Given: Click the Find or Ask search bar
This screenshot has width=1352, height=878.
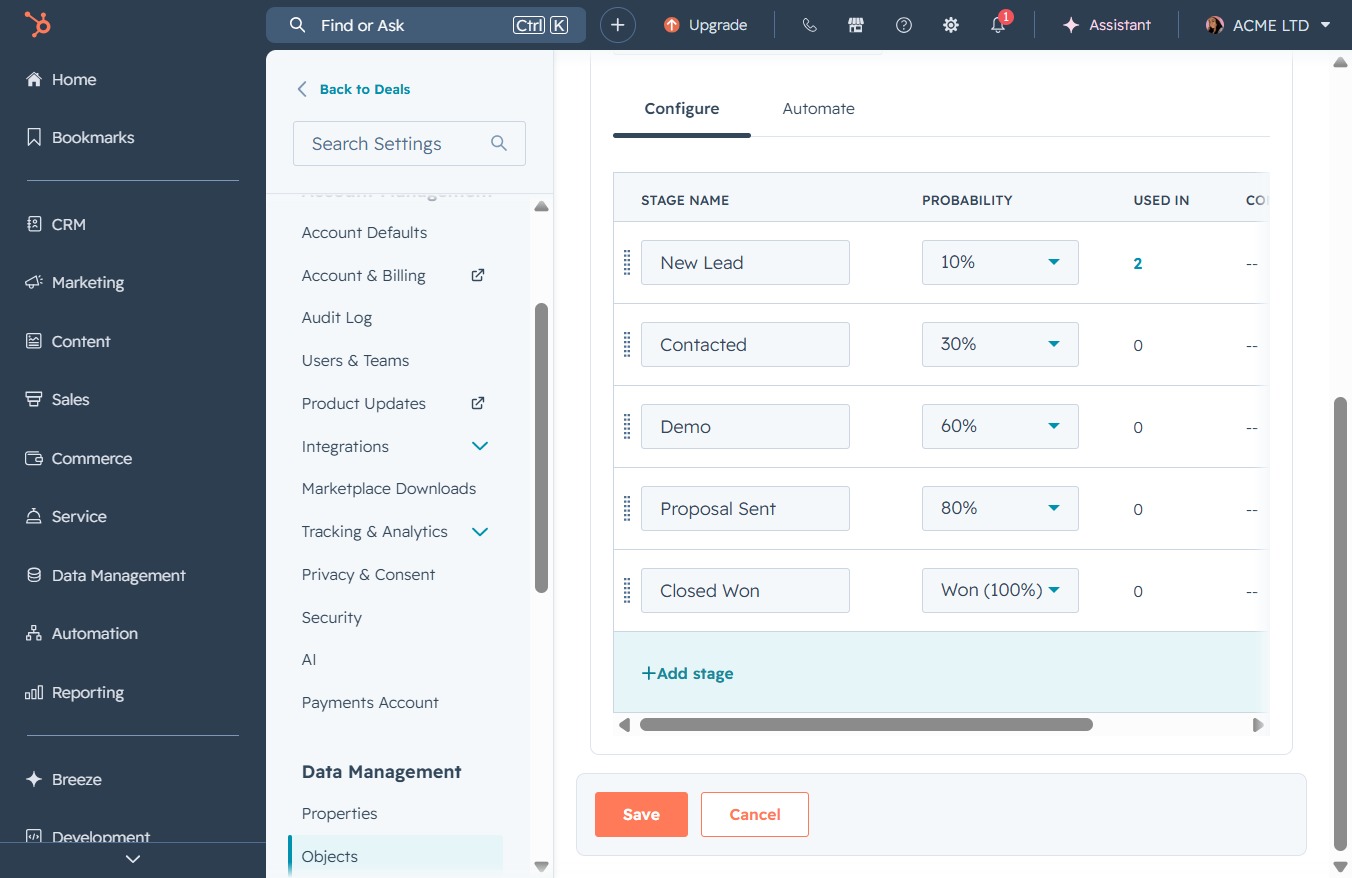Looking at the screenshot, I should point(426,25).
